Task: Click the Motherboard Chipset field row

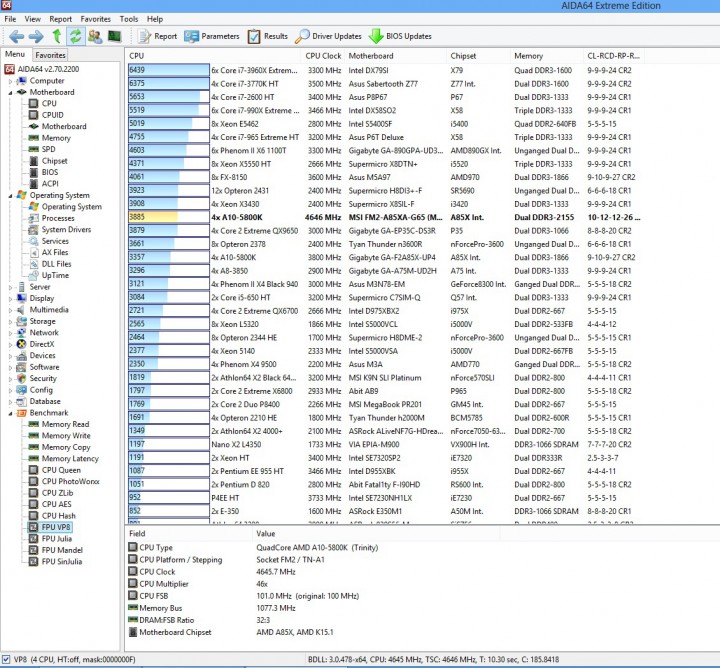Action: click(x=312, y=633)
